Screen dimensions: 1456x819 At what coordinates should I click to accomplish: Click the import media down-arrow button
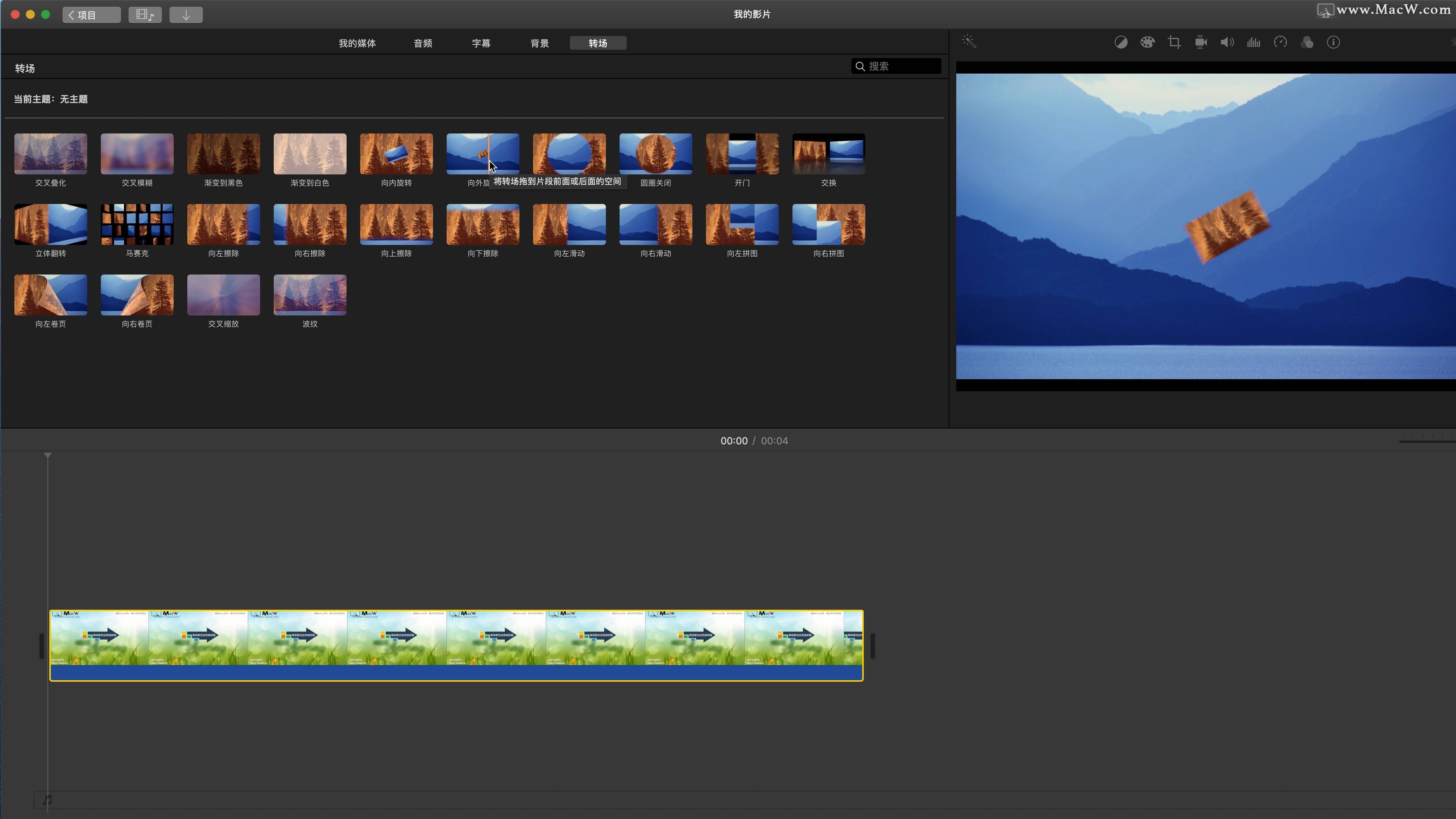click(186, 15)
